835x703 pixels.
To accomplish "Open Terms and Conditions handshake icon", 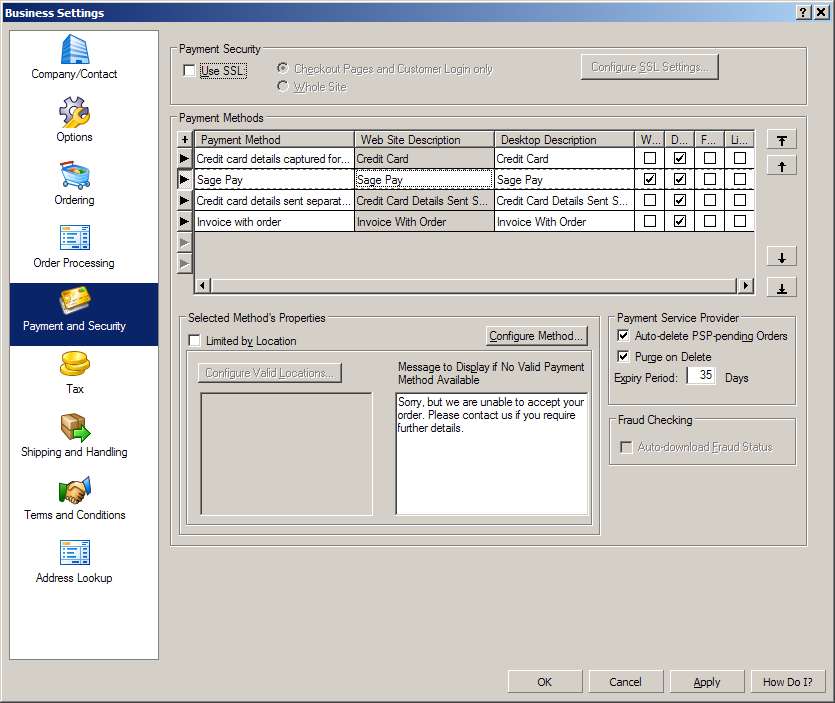I will coord(74,490).
